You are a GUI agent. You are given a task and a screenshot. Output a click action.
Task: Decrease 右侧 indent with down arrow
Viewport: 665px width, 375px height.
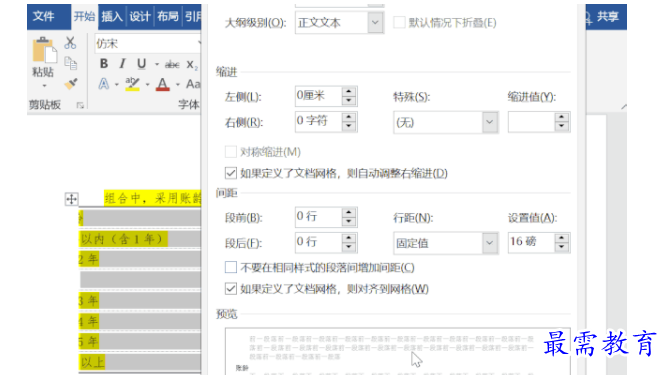click(x=349, y=126)
